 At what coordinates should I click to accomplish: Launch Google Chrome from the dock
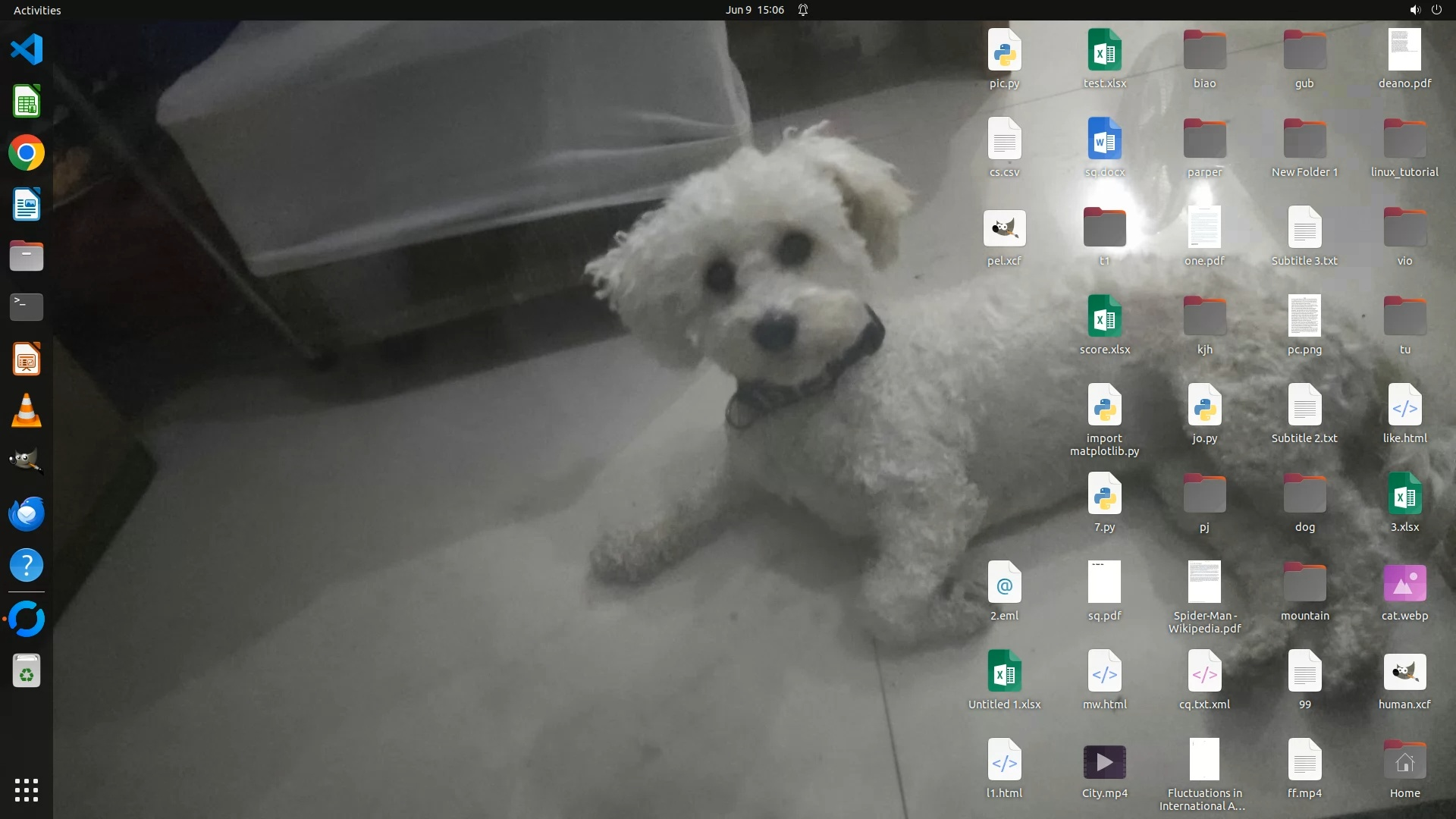(x=27, y=153)
